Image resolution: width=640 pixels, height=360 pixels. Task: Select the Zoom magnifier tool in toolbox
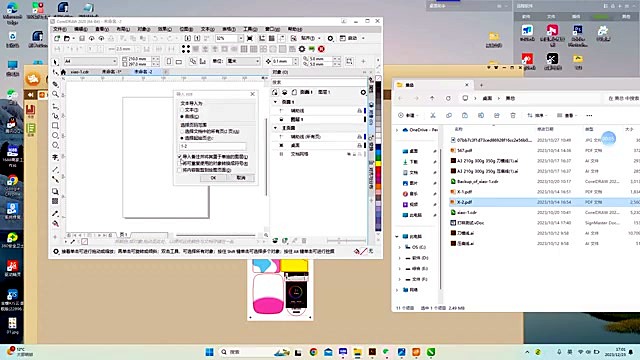[56, 94]
